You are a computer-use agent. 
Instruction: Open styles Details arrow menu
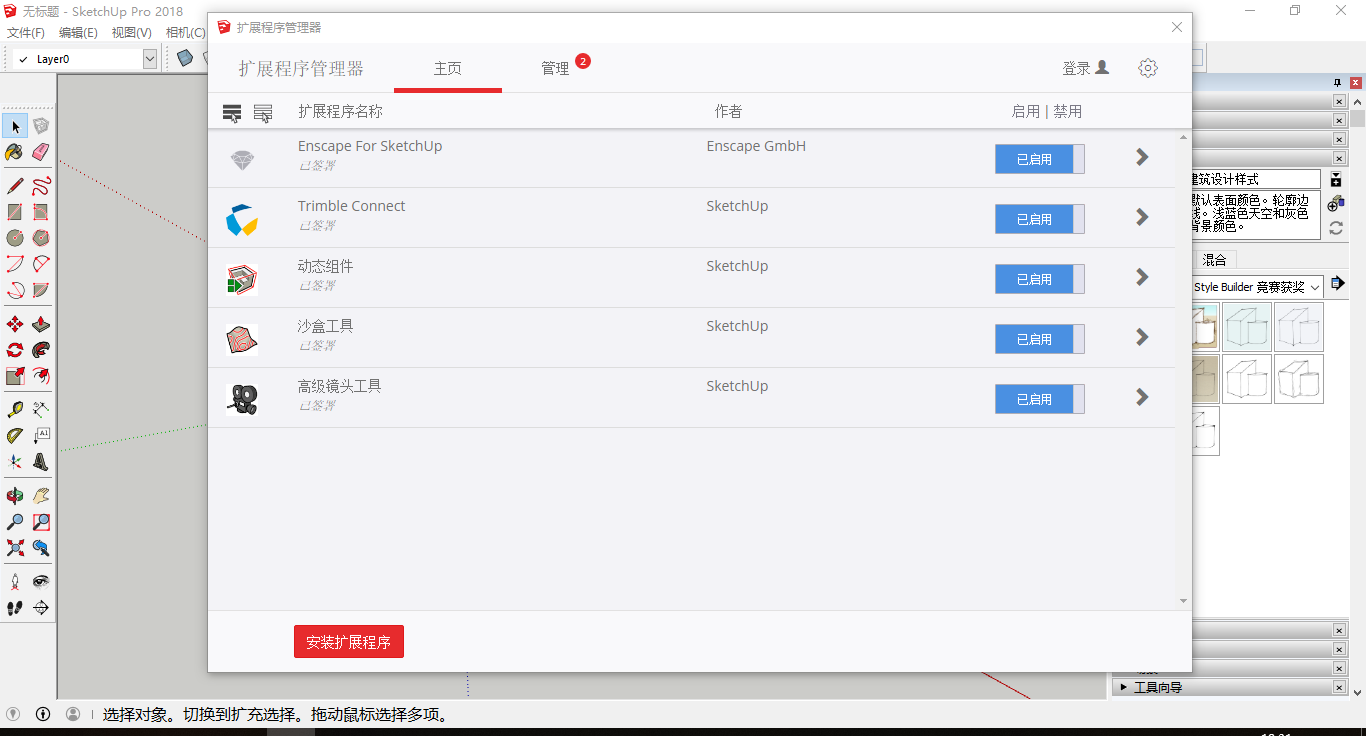tap(1338, 284)
